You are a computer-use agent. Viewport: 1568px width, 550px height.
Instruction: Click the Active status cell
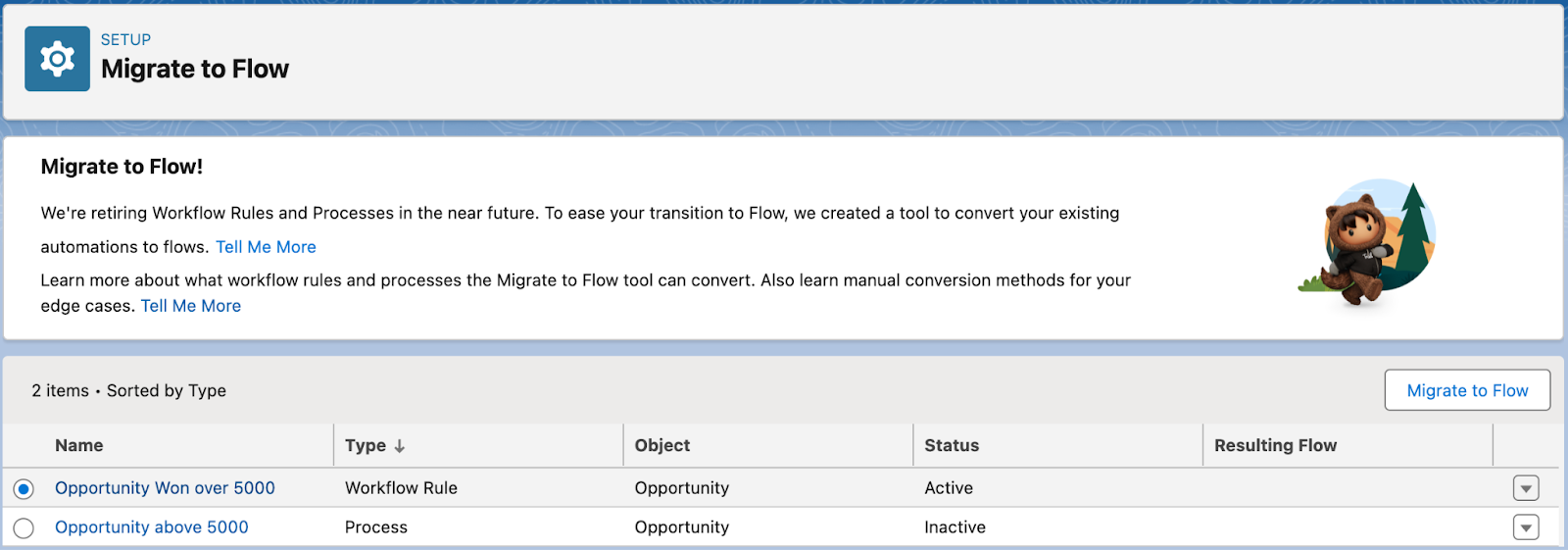tap(949, 488)
